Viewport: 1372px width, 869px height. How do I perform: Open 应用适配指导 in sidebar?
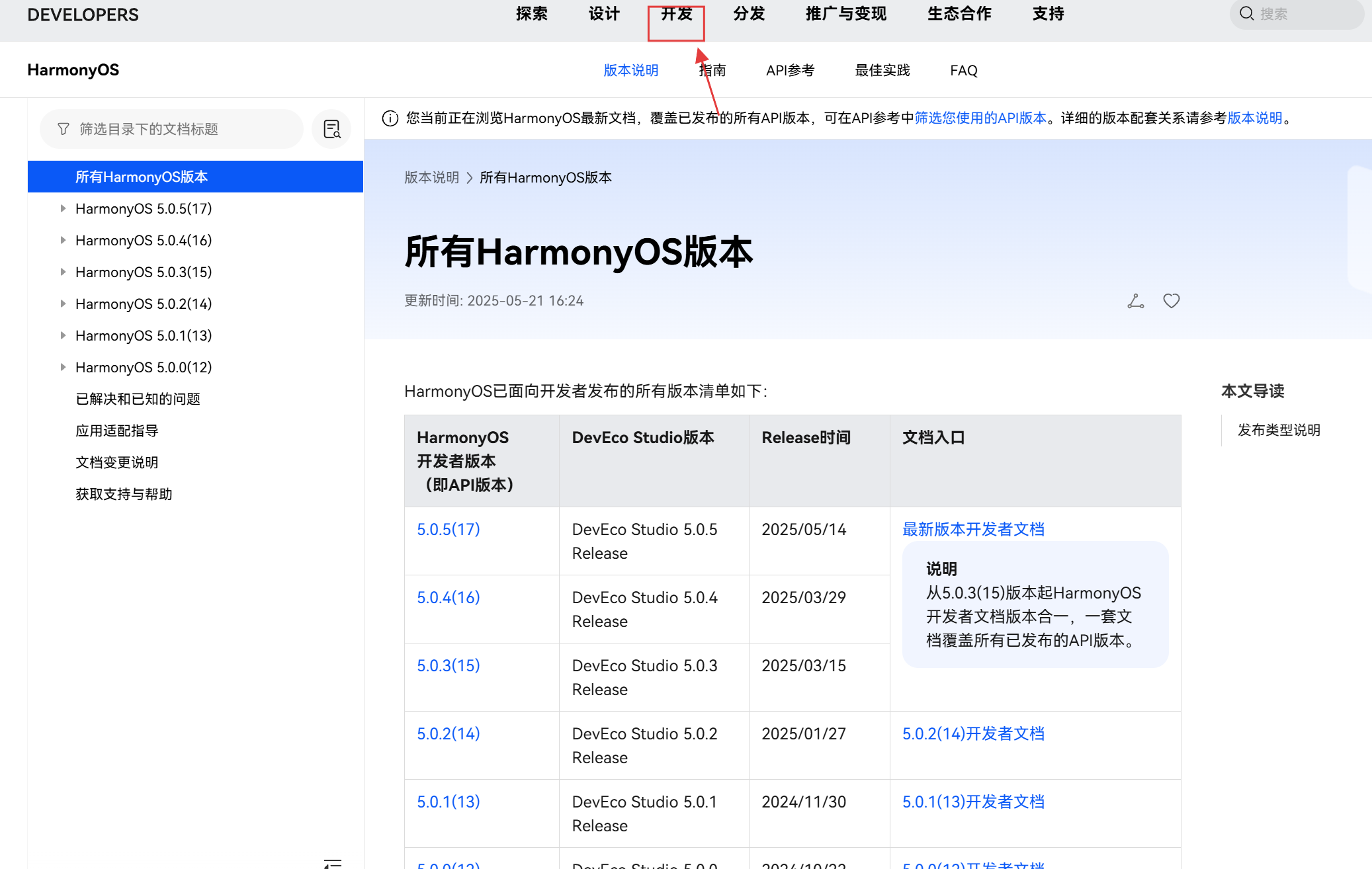coord(117,431)
